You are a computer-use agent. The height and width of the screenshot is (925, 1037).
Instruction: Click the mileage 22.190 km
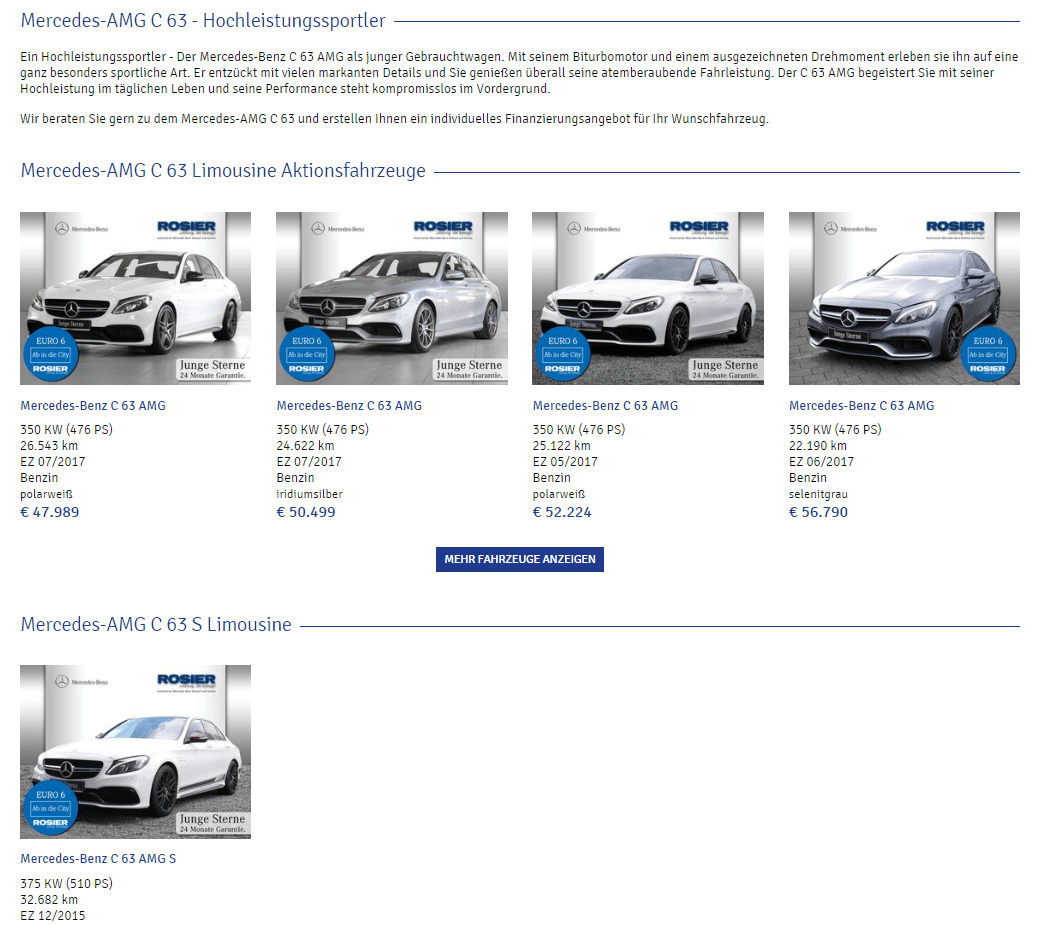click(x=817, y=446)
